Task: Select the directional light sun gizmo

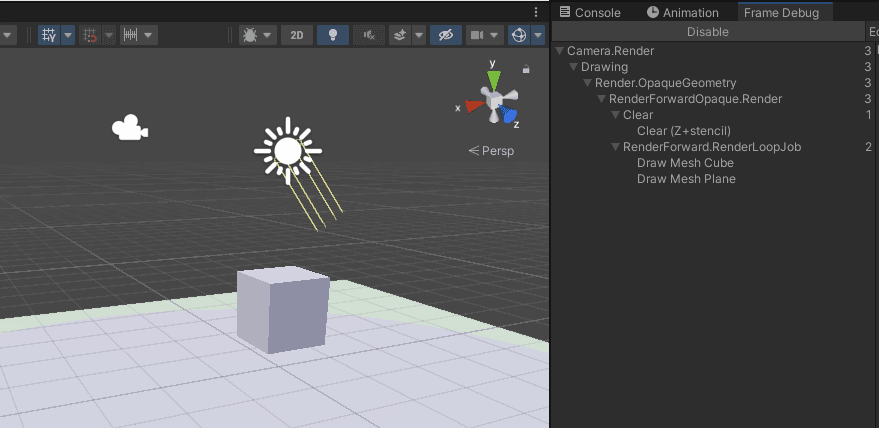Action: click(288, 150)
